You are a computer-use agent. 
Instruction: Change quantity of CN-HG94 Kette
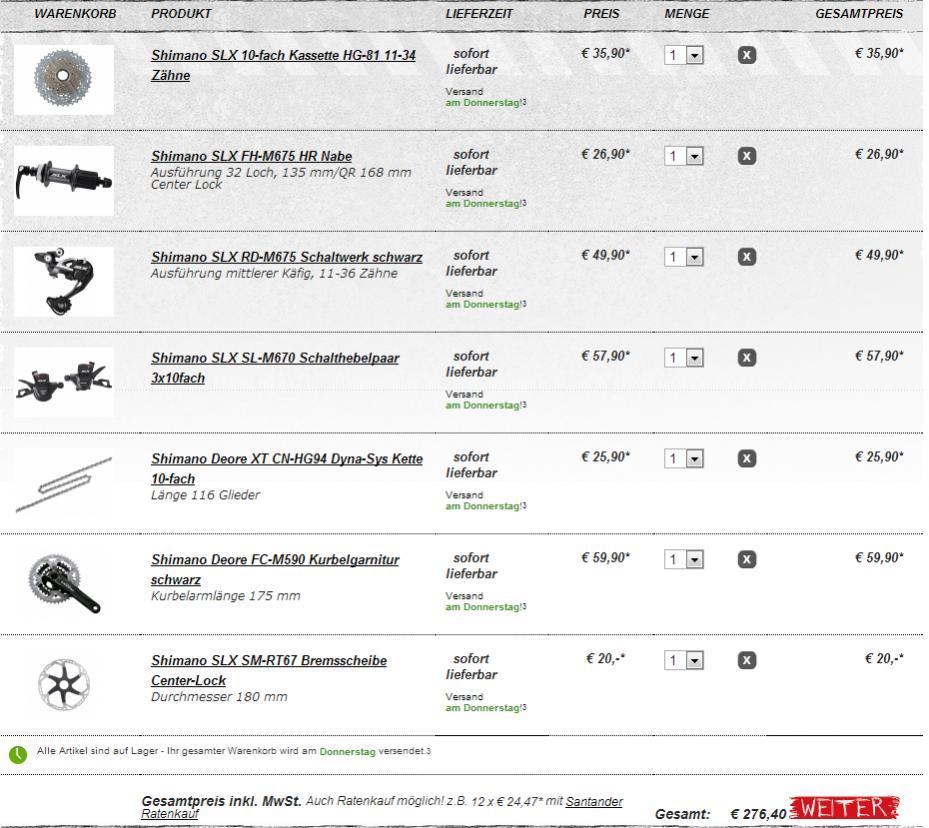[684, 458]
